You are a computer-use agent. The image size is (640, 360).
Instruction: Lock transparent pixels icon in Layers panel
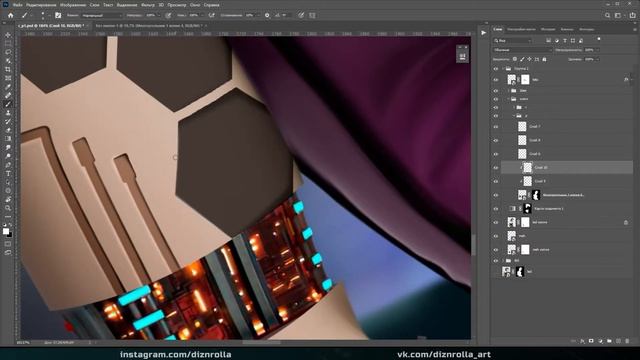click(x=515, y=59)
